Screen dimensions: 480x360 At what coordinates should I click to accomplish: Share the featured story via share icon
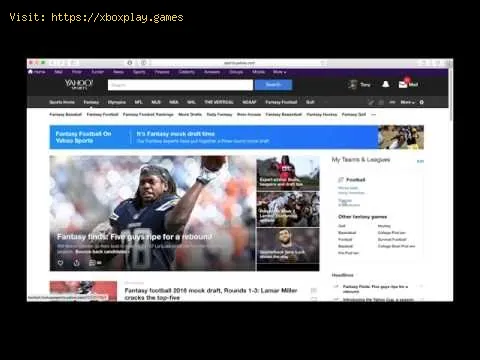(x=76, y=263)
